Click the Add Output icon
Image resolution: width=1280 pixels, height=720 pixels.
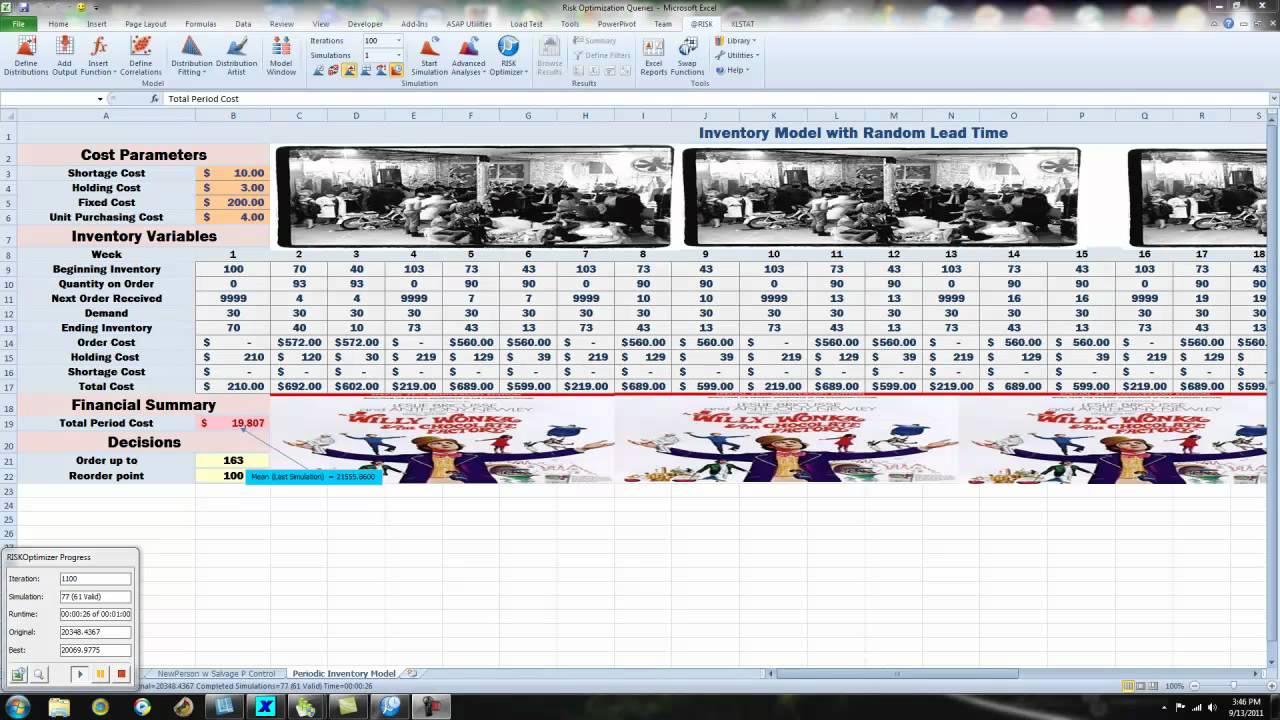point(65,56)
